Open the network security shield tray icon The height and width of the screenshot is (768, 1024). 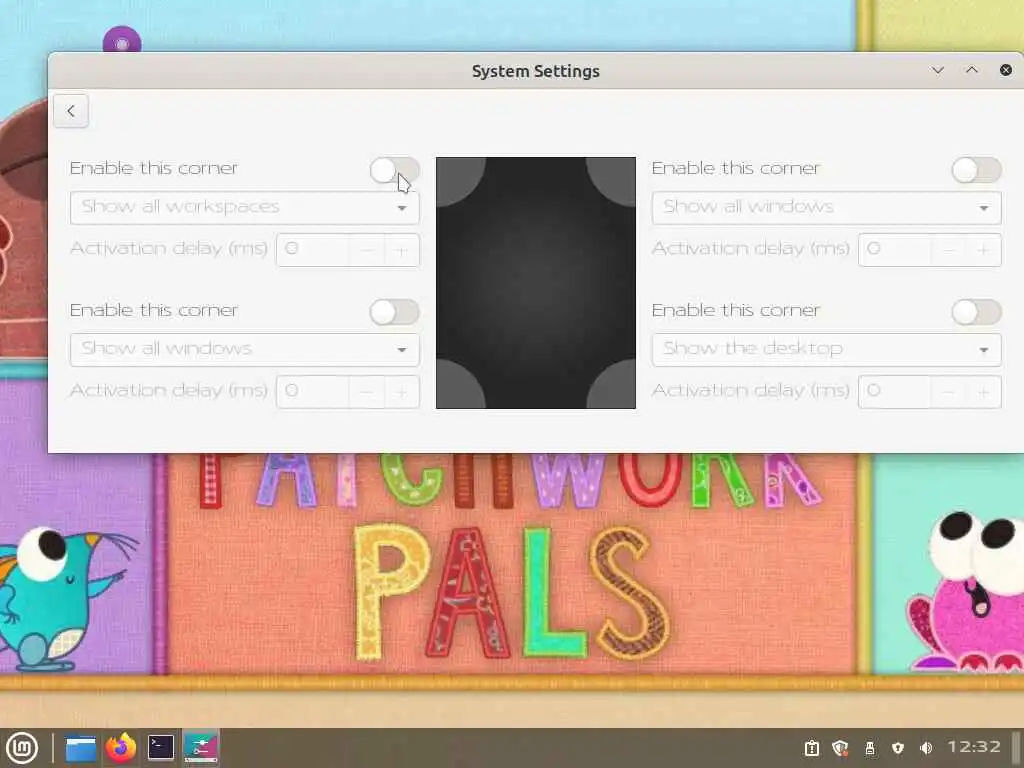898,748
